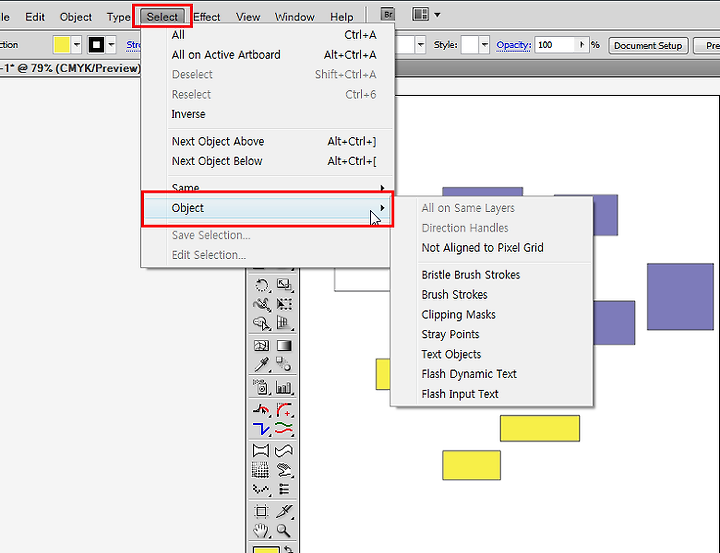This screenshot has height=553, width=720.
Task: Select the bulleted list icon tool
Action: (284, 490)
